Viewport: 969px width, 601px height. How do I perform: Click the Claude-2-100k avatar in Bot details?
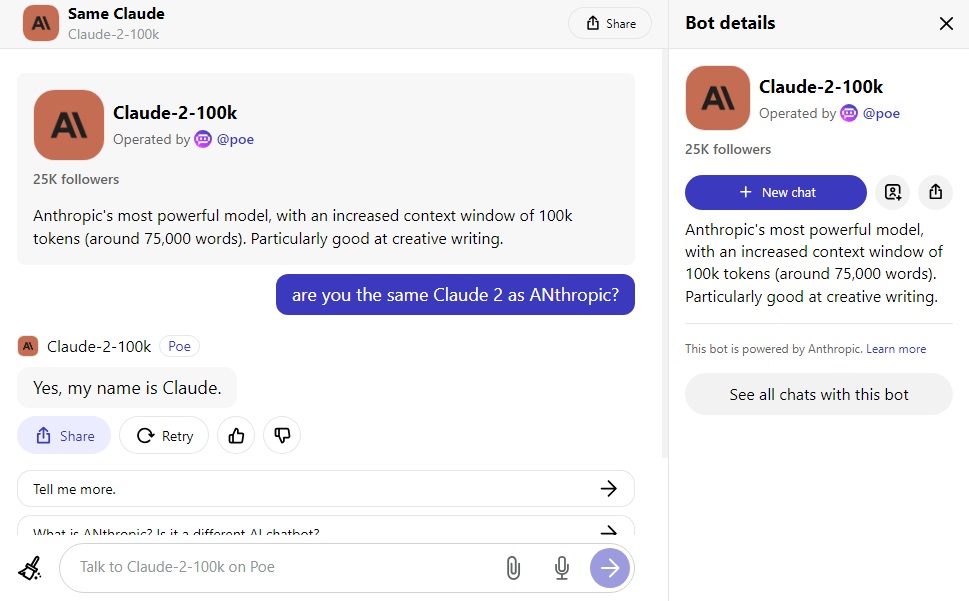717,98
